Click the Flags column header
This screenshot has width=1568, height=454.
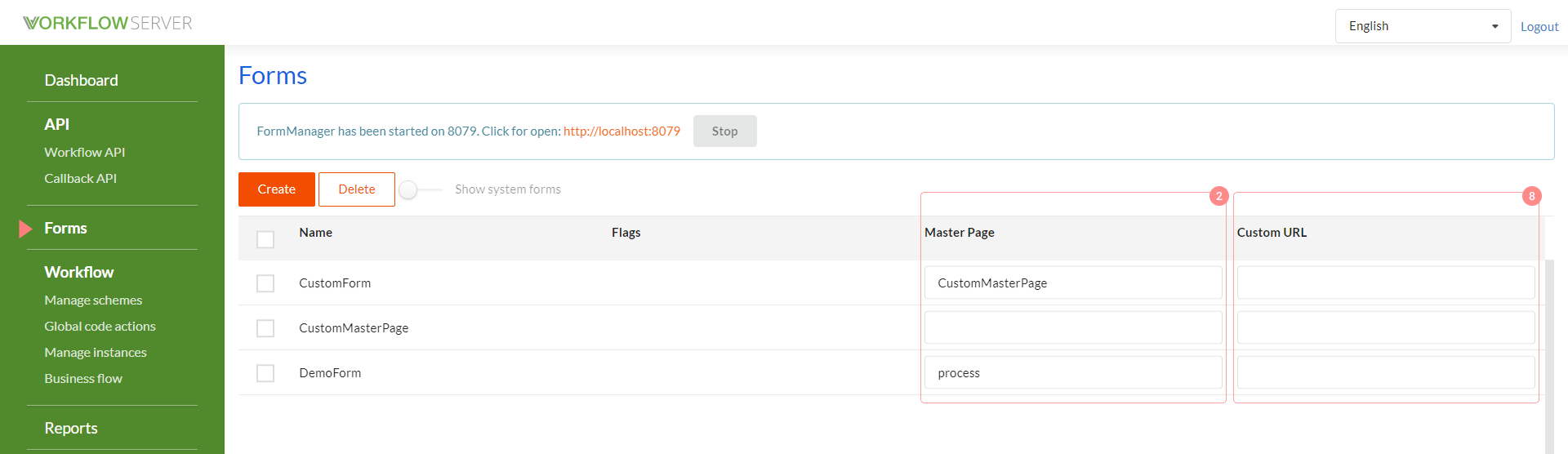(626, 232)
